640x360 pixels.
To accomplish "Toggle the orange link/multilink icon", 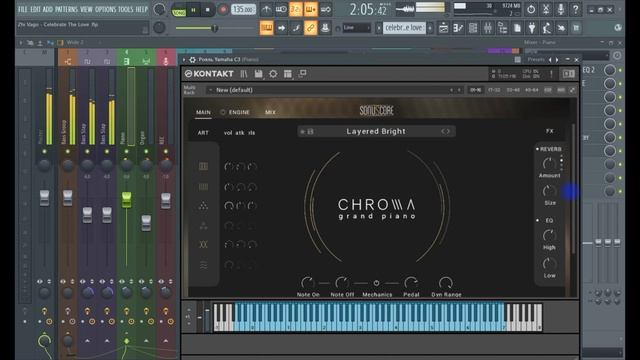I will 310,28.
